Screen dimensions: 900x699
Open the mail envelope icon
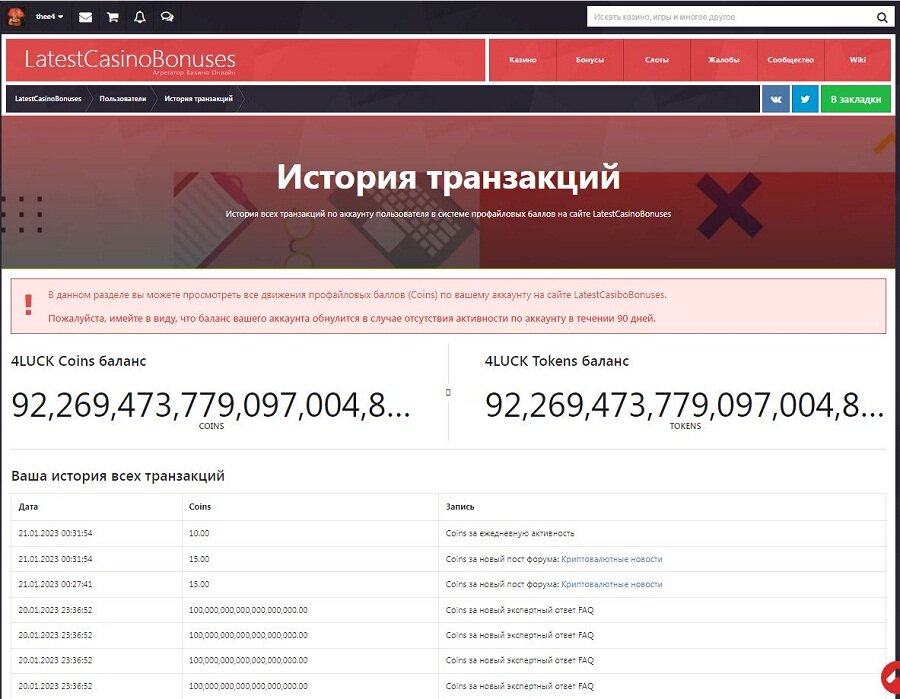coord(86,17)
